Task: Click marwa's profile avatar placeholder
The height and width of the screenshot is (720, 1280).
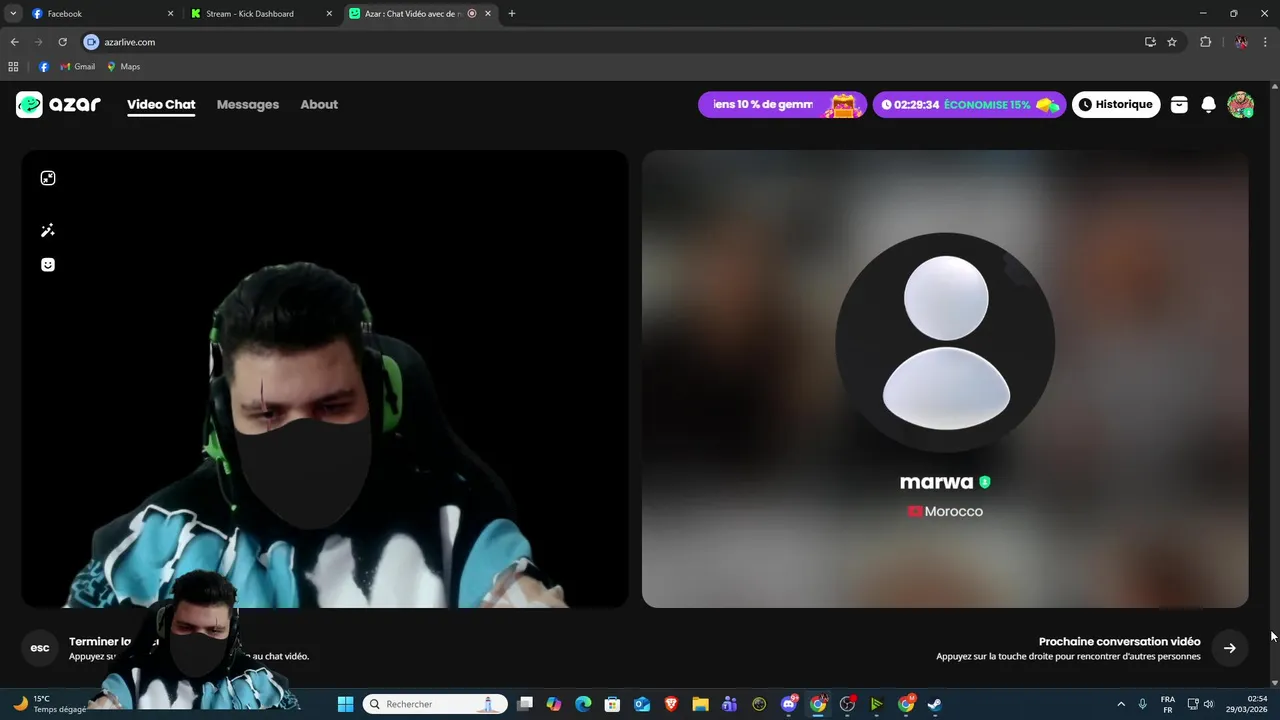Action: (945, 342)
